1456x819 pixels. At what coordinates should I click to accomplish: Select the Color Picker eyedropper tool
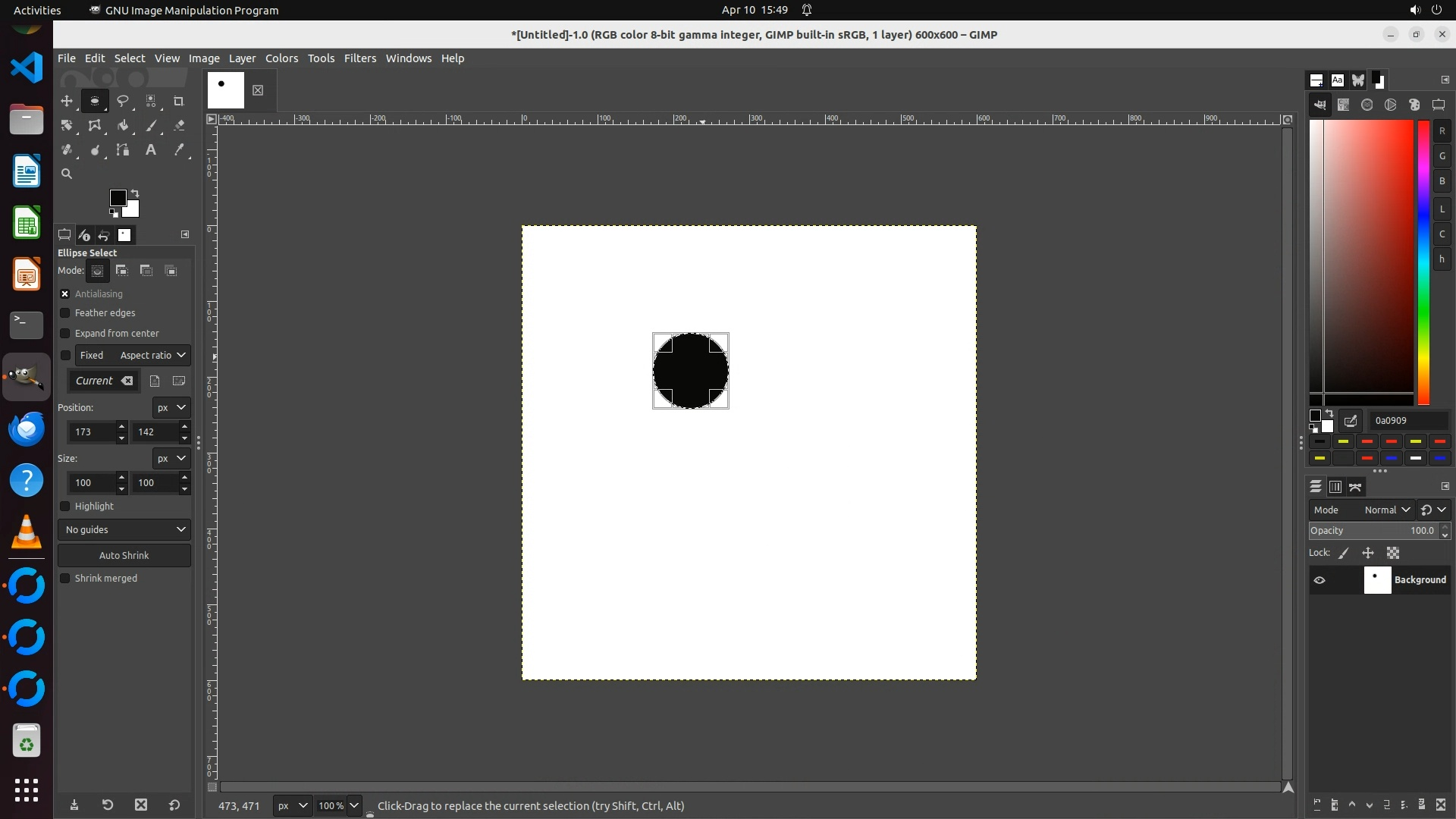[x=179, y=150]
